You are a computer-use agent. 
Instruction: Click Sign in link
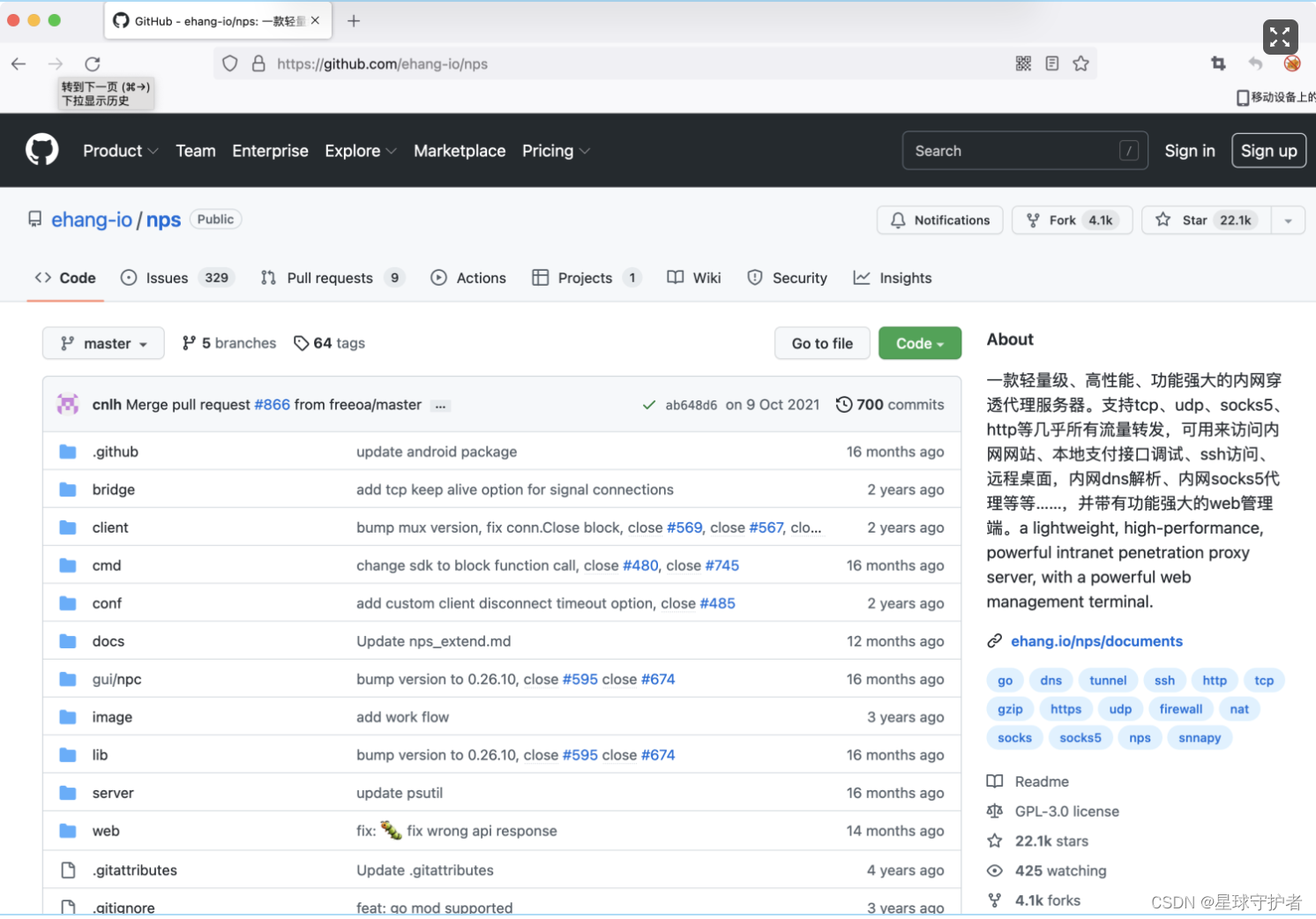[x=1189, y=151]
